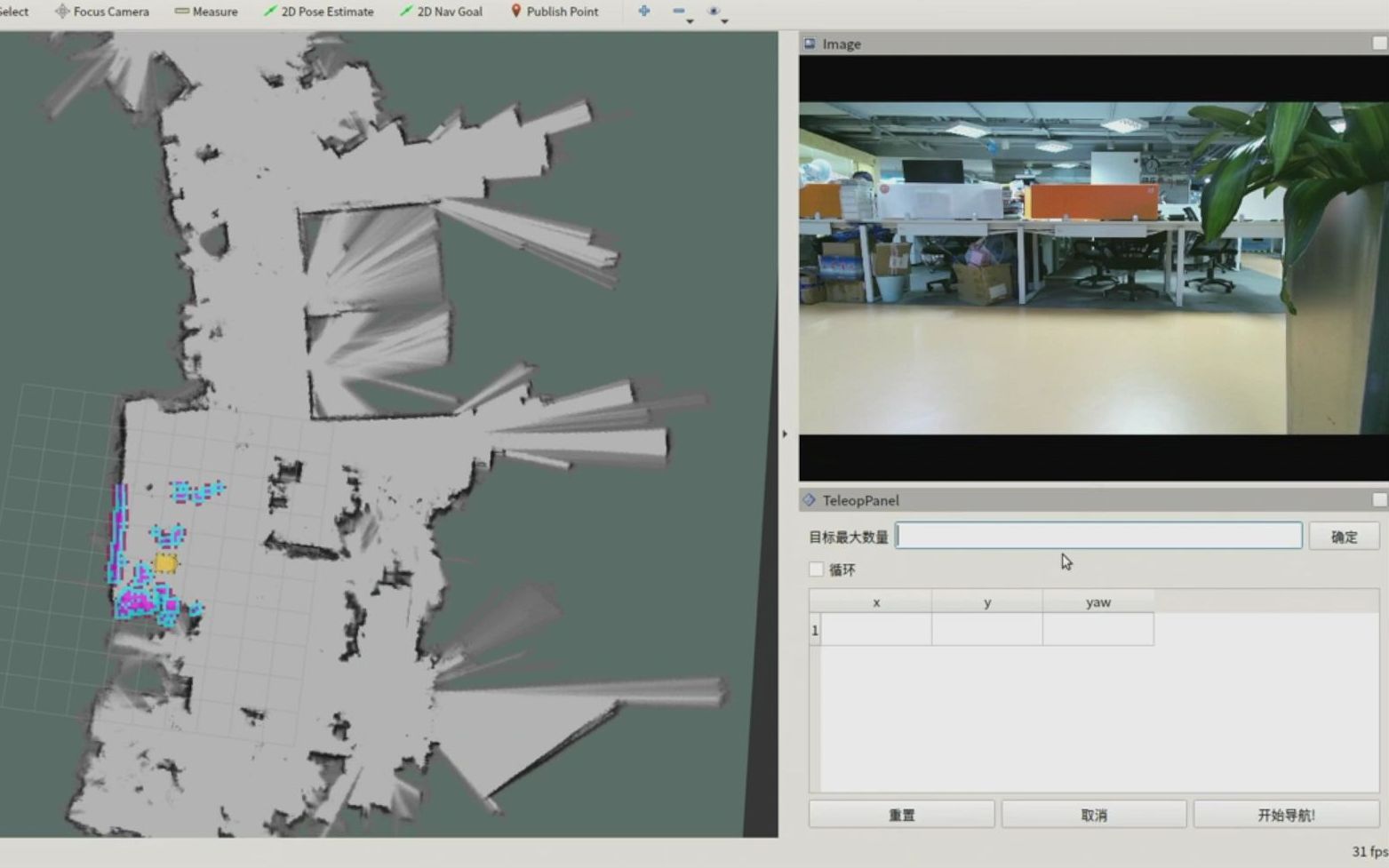
Task: Click the x column header
Action: tap(876, 602)
